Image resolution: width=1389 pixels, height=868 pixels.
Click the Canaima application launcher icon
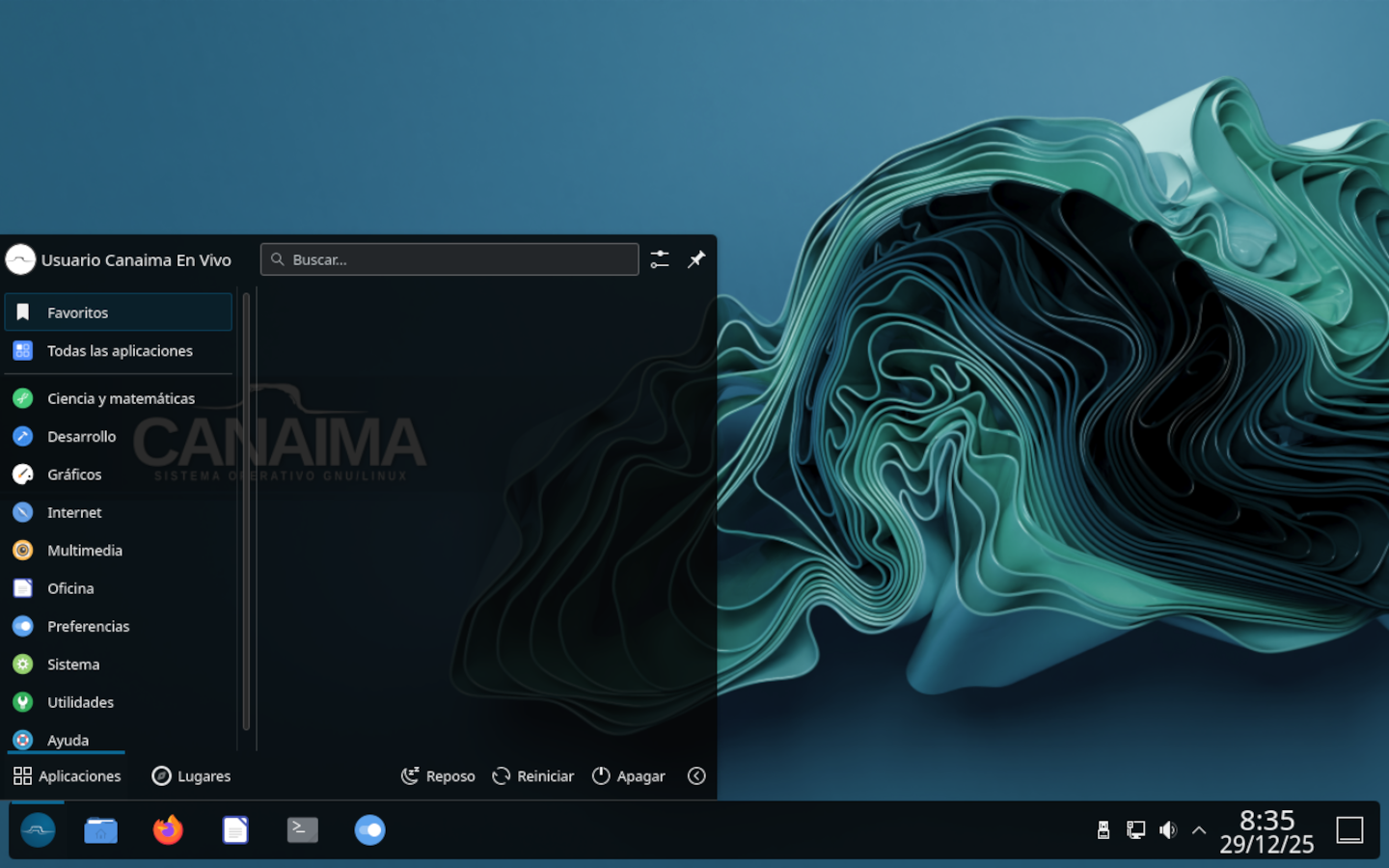[38, 829]
